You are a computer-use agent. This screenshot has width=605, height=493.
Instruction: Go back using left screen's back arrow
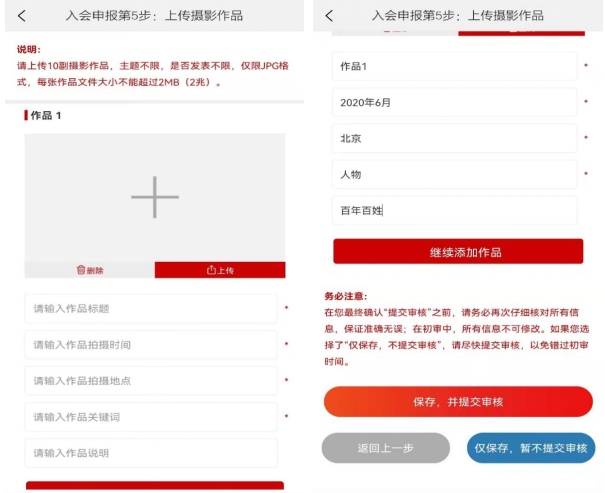pos(22,16)
